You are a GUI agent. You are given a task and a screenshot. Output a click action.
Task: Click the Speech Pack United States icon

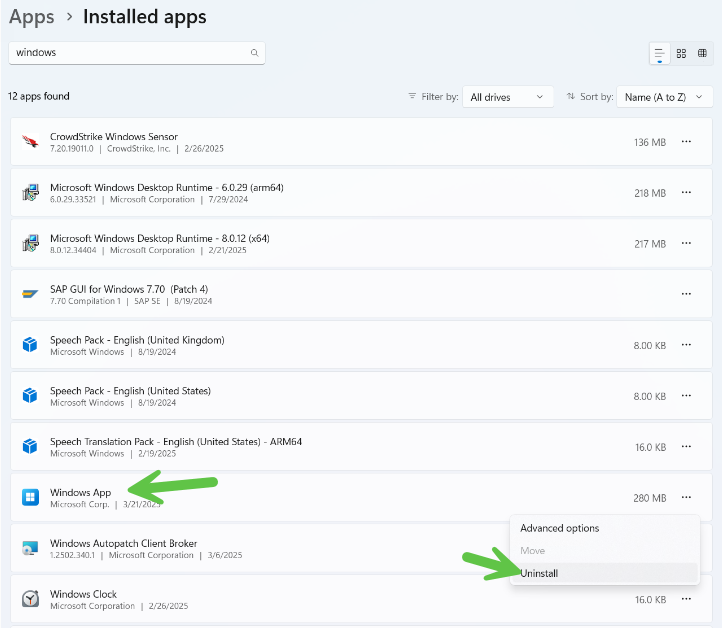click(x=30, y=395)
